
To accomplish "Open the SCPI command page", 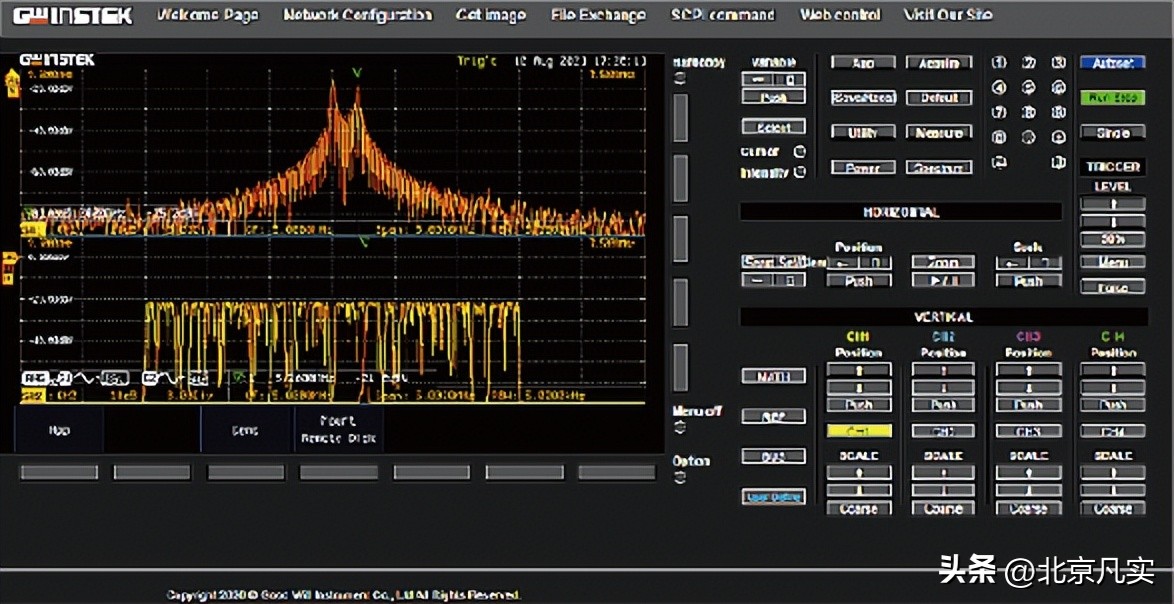I will (x=722, y=15).
